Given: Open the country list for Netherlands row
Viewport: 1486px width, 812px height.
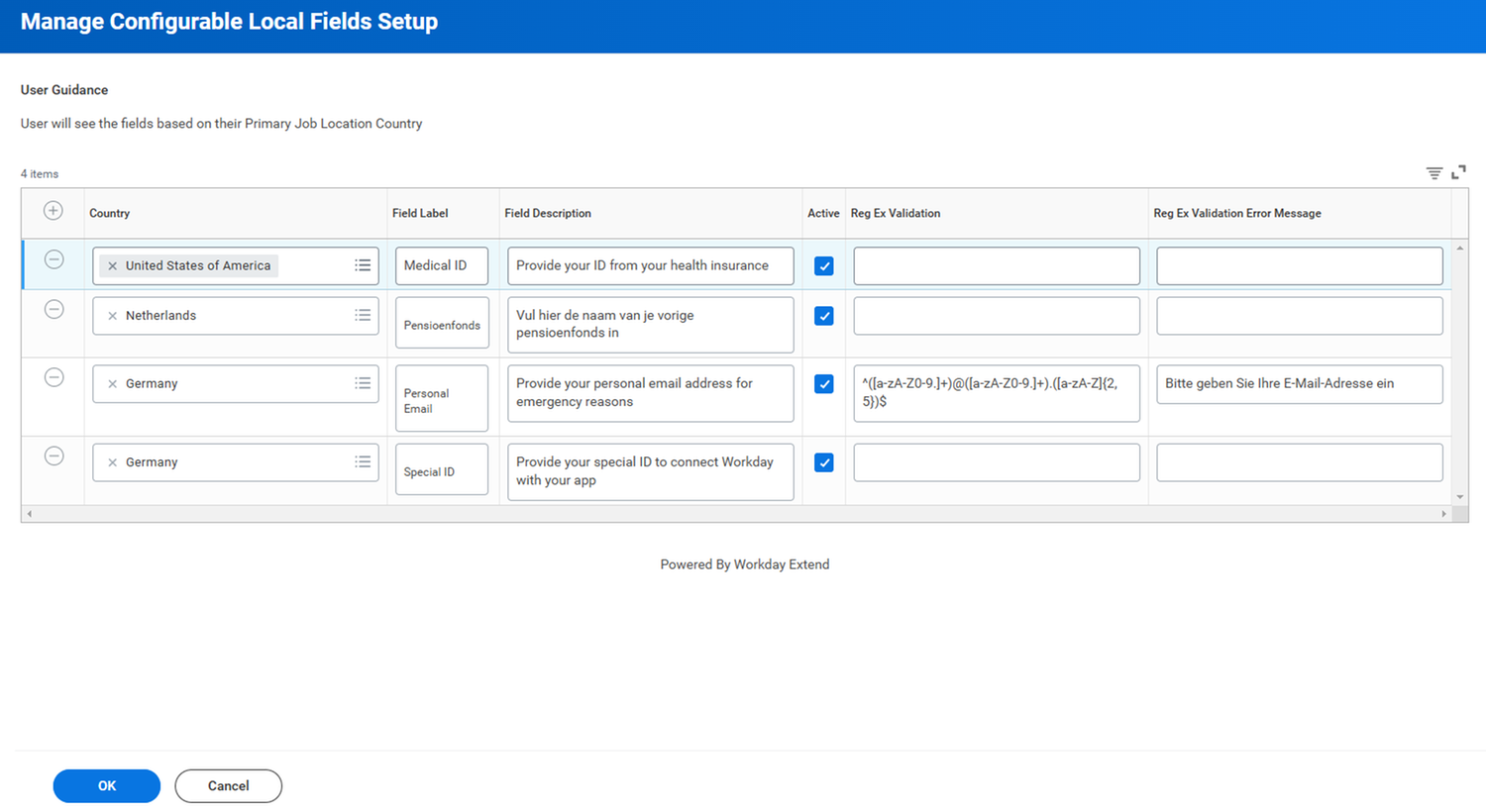Looking at the screenshot, I should 363,315.
